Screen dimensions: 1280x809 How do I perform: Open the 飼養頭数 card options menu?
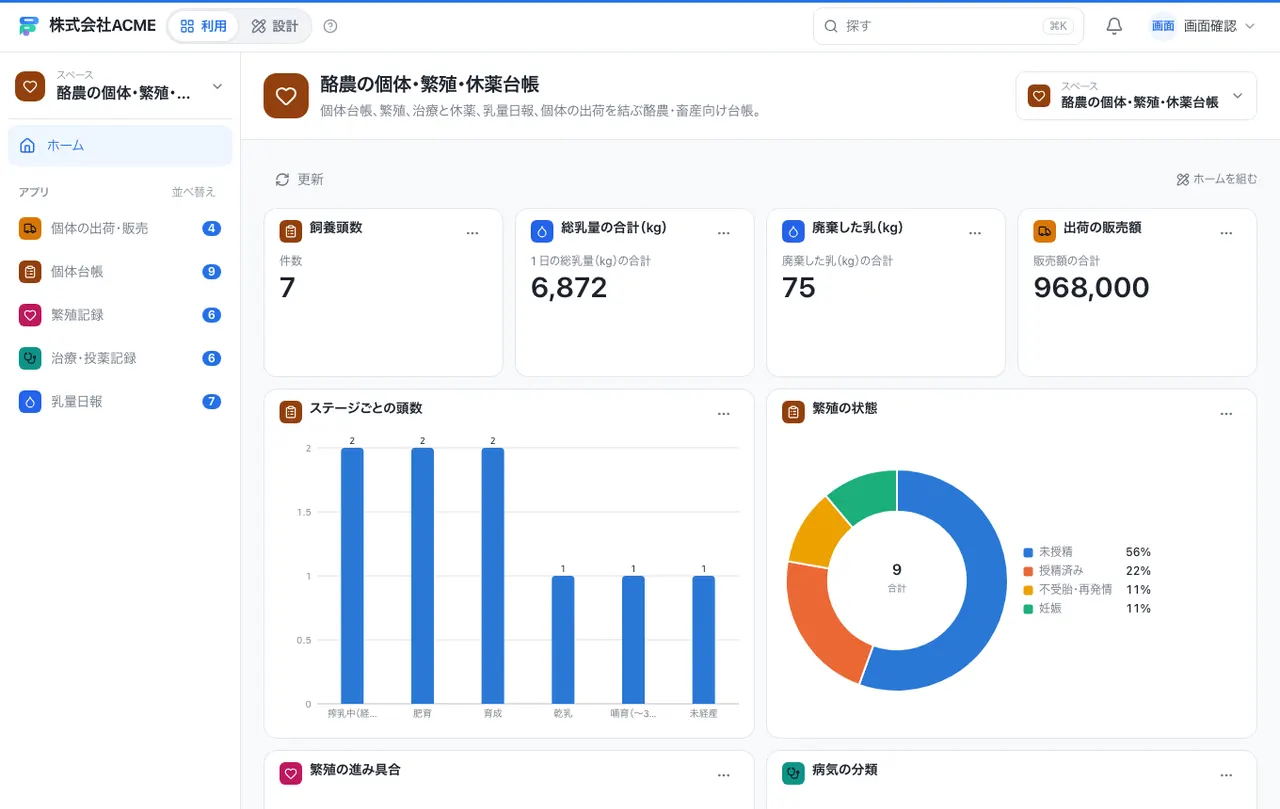click(473, 232)
